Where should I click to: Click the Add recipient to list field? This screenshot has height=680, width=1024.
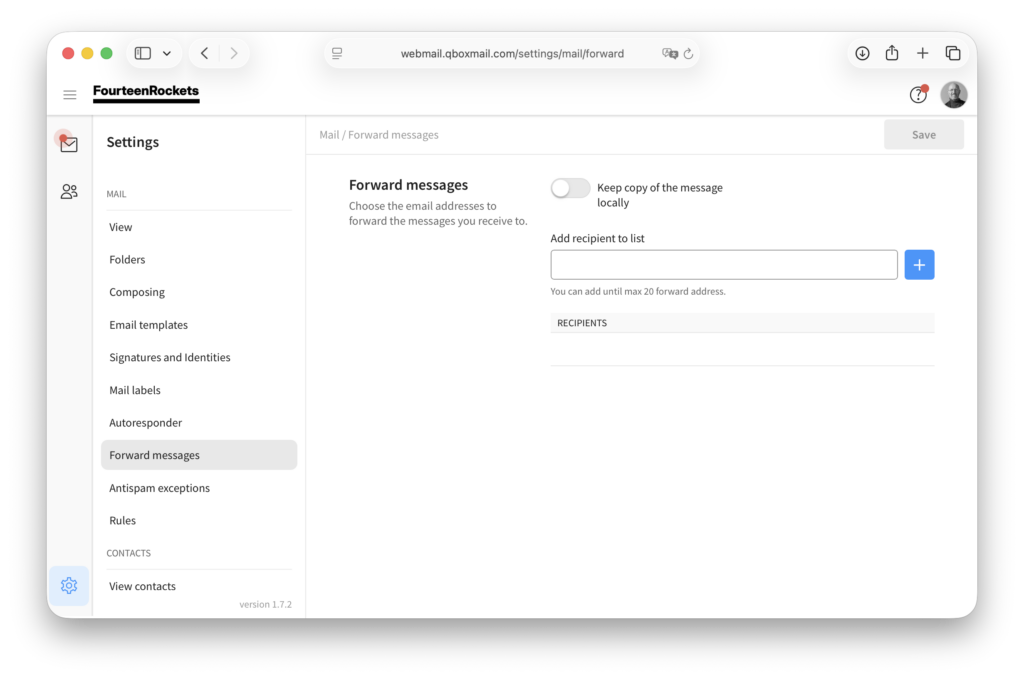click(724, 265)
